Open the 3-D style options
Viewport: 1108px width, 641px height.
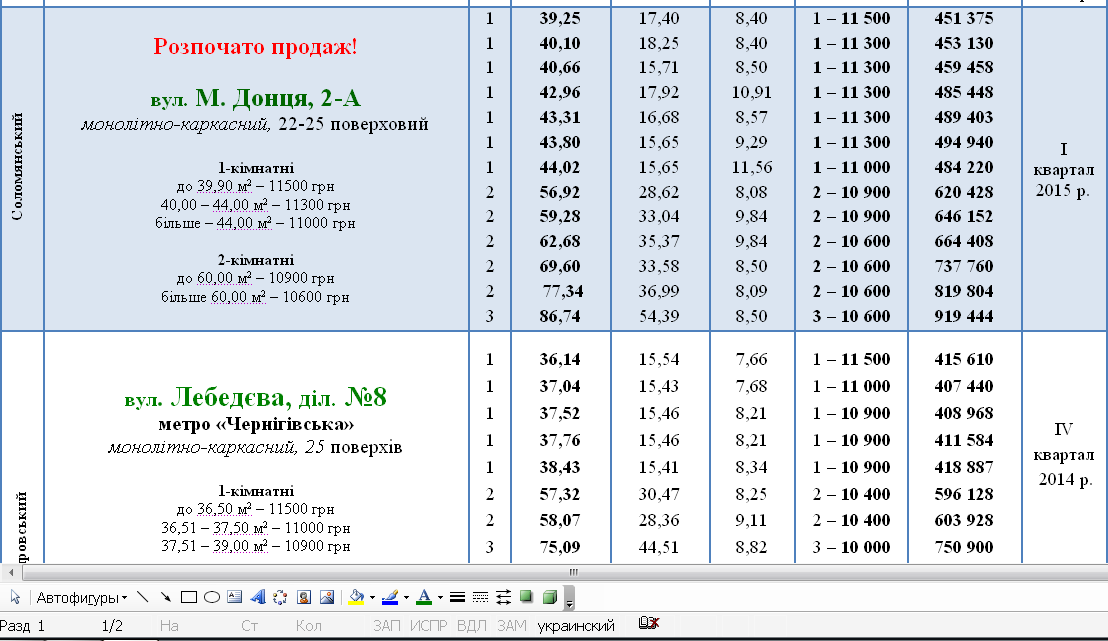[x=550, y=598]
